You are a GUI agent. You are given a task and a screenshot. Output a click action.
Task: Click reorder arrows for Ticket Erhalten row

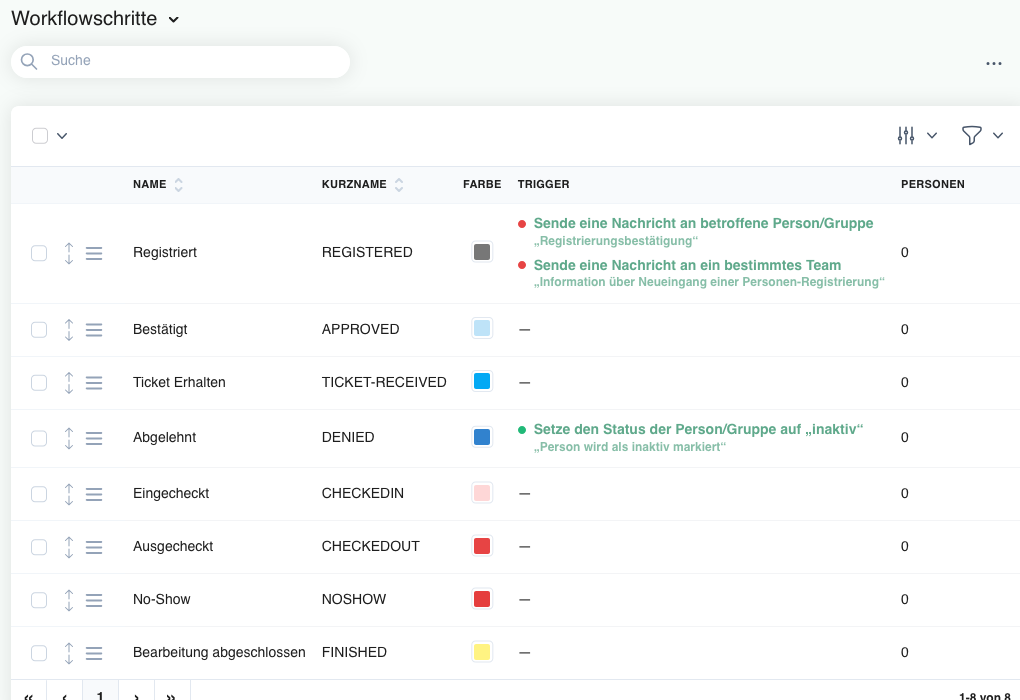click(x=69, y=383)
